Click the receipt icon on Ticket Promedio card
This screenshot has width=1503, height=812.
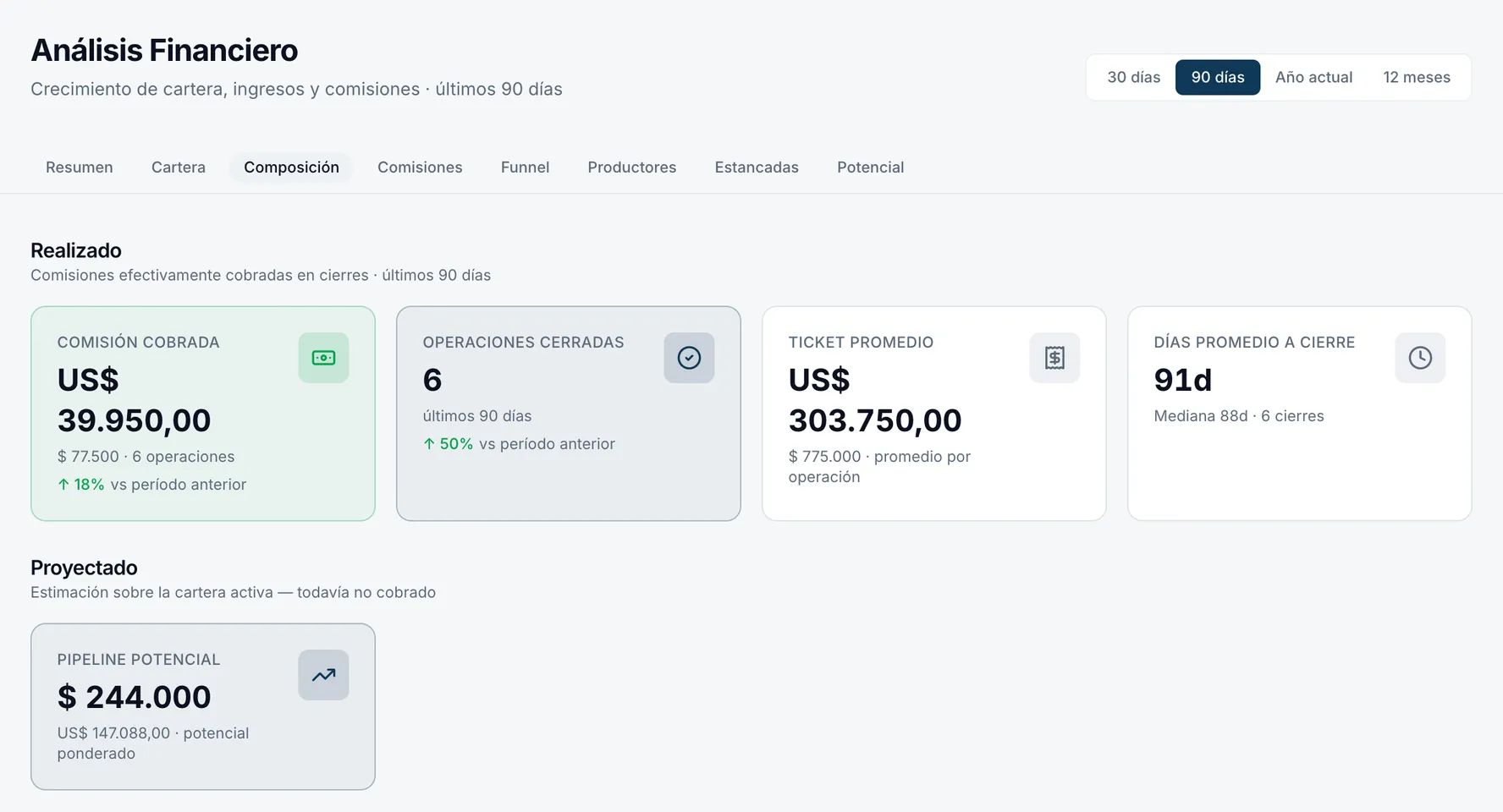click(1054, 358)
